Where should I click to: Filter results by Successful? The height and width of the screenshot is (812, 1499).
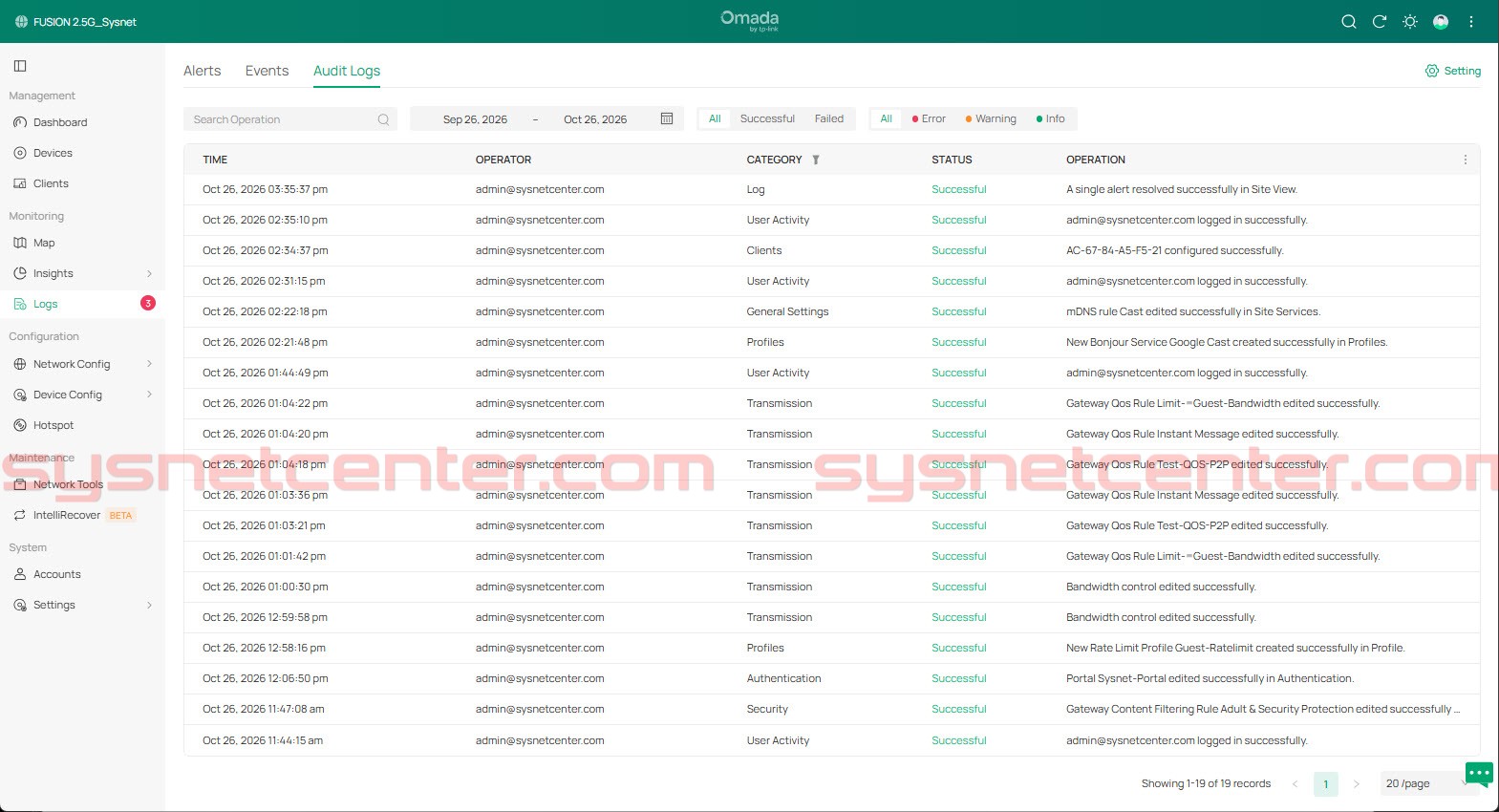(x=767, y=118)
